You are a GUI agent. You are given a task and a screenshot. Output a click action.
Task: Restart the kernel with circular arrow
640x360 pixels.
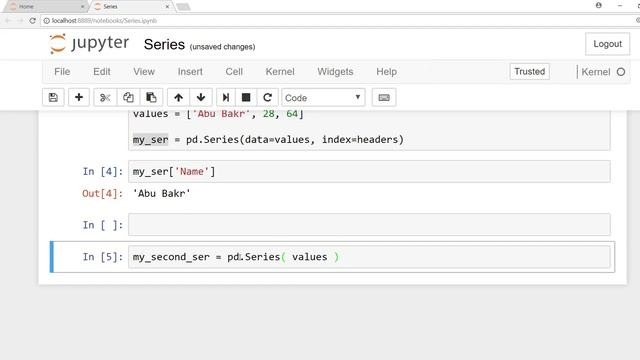267,98
